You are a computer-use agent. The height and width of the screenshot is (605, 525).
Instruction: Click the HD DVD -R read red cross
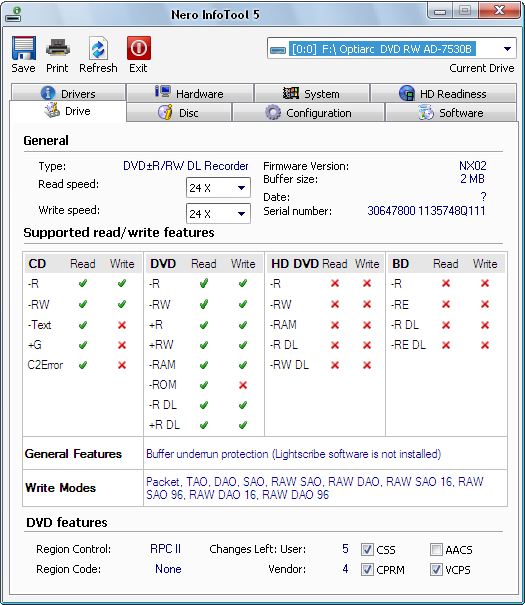tap(335, 284)
